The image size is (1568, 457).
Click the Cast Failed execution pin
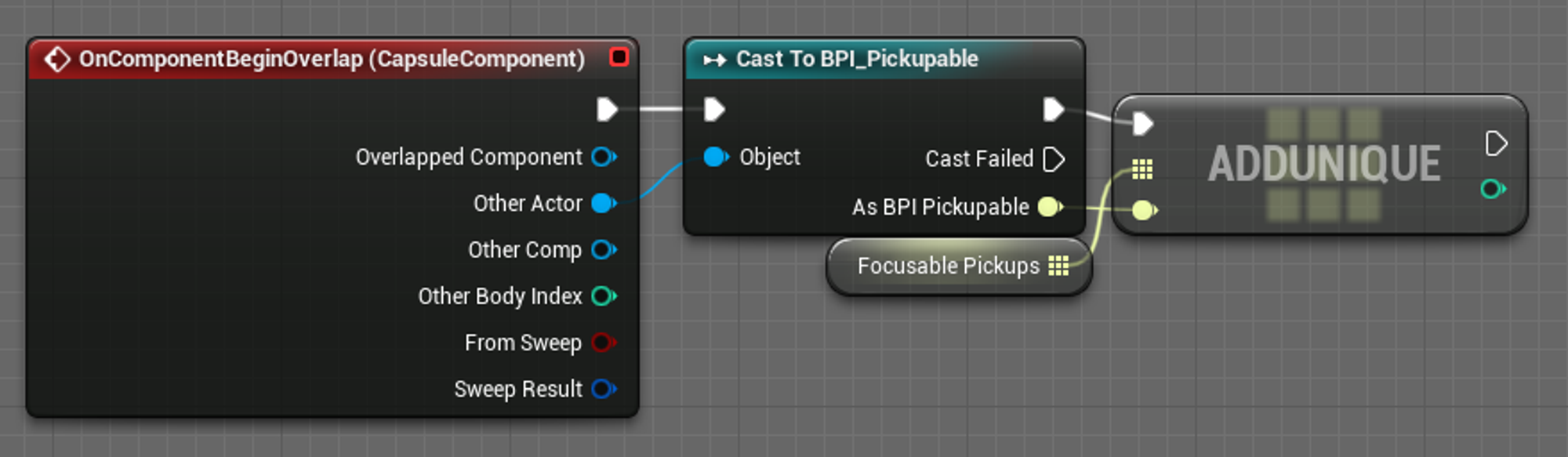[1054, 159]
